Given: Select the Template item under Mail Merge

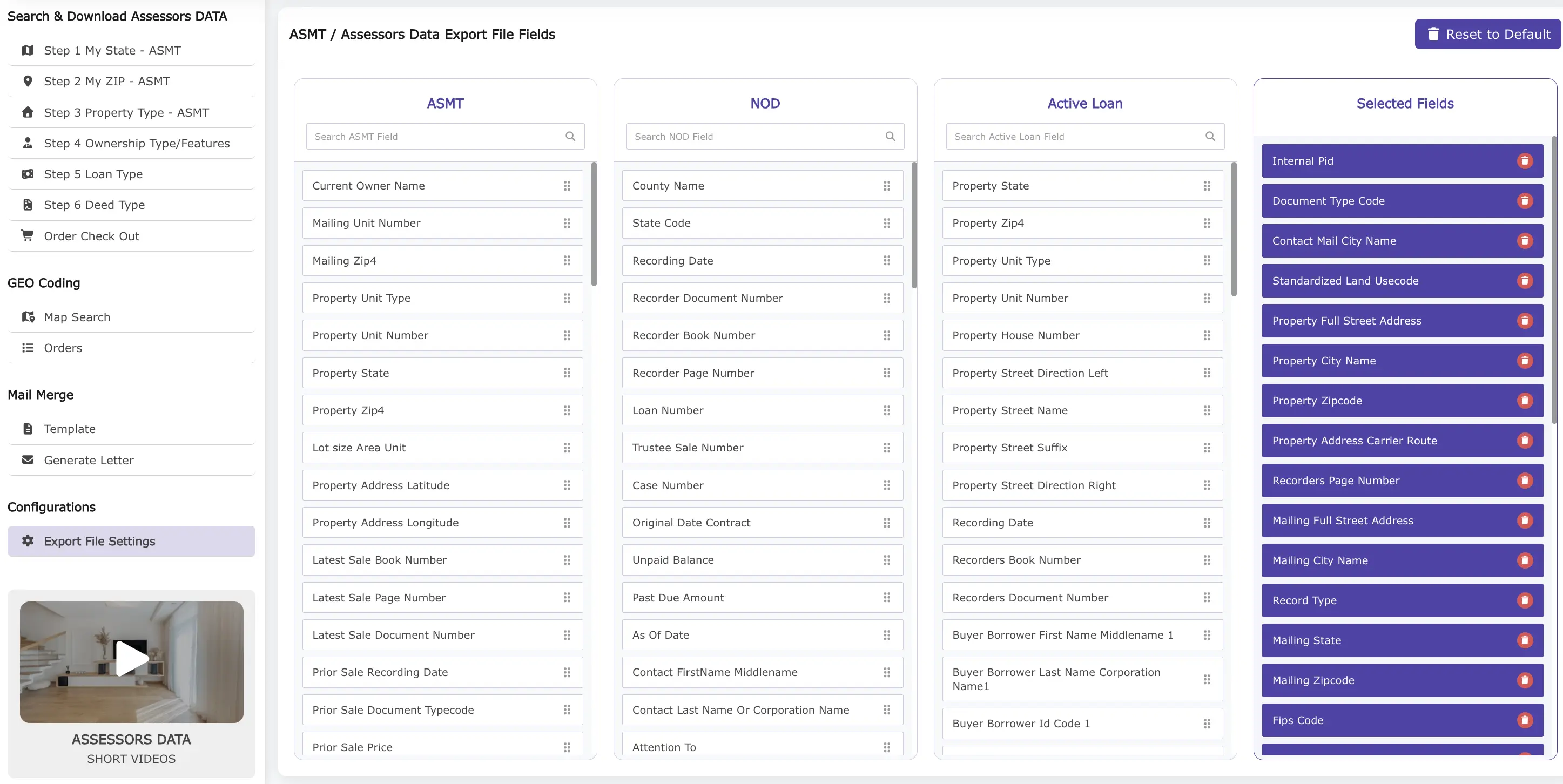Looking at the screenshot, I should [x=69, y=428].
